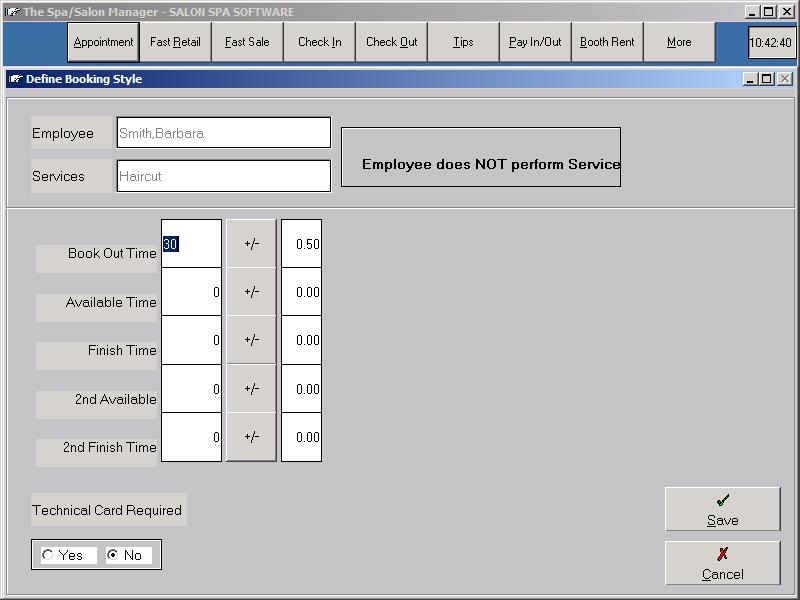Select No for Technical Card Required
The height and width of the screenshot is (600, 800).
point(113,555)
